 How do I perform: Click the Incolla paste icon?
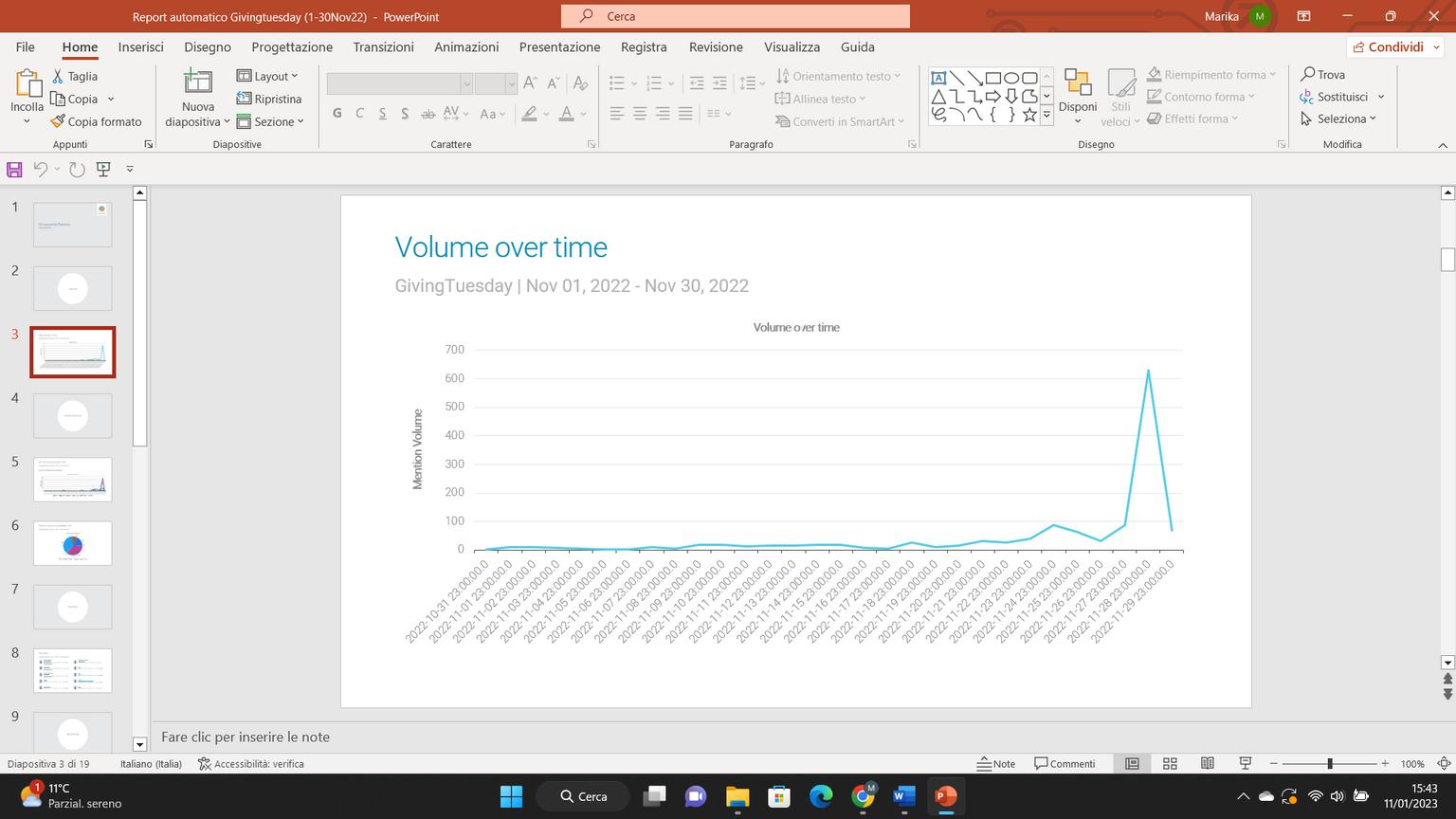coord(27,83)
